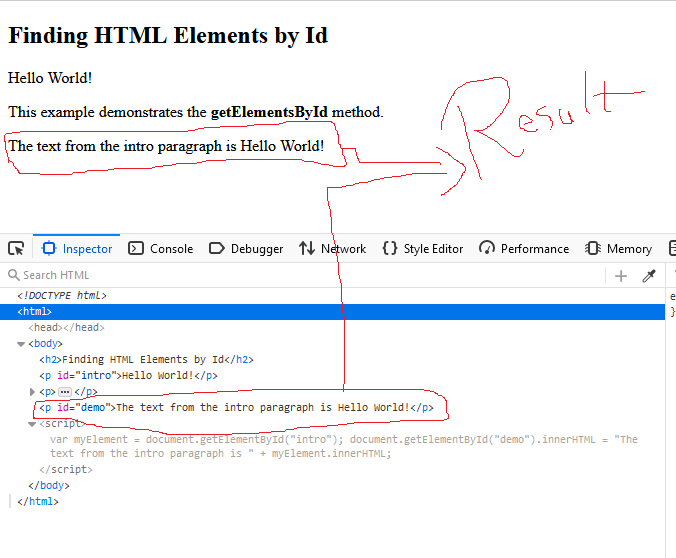
Task: Open the Memory tab
Action: click(x=618, y=249)
